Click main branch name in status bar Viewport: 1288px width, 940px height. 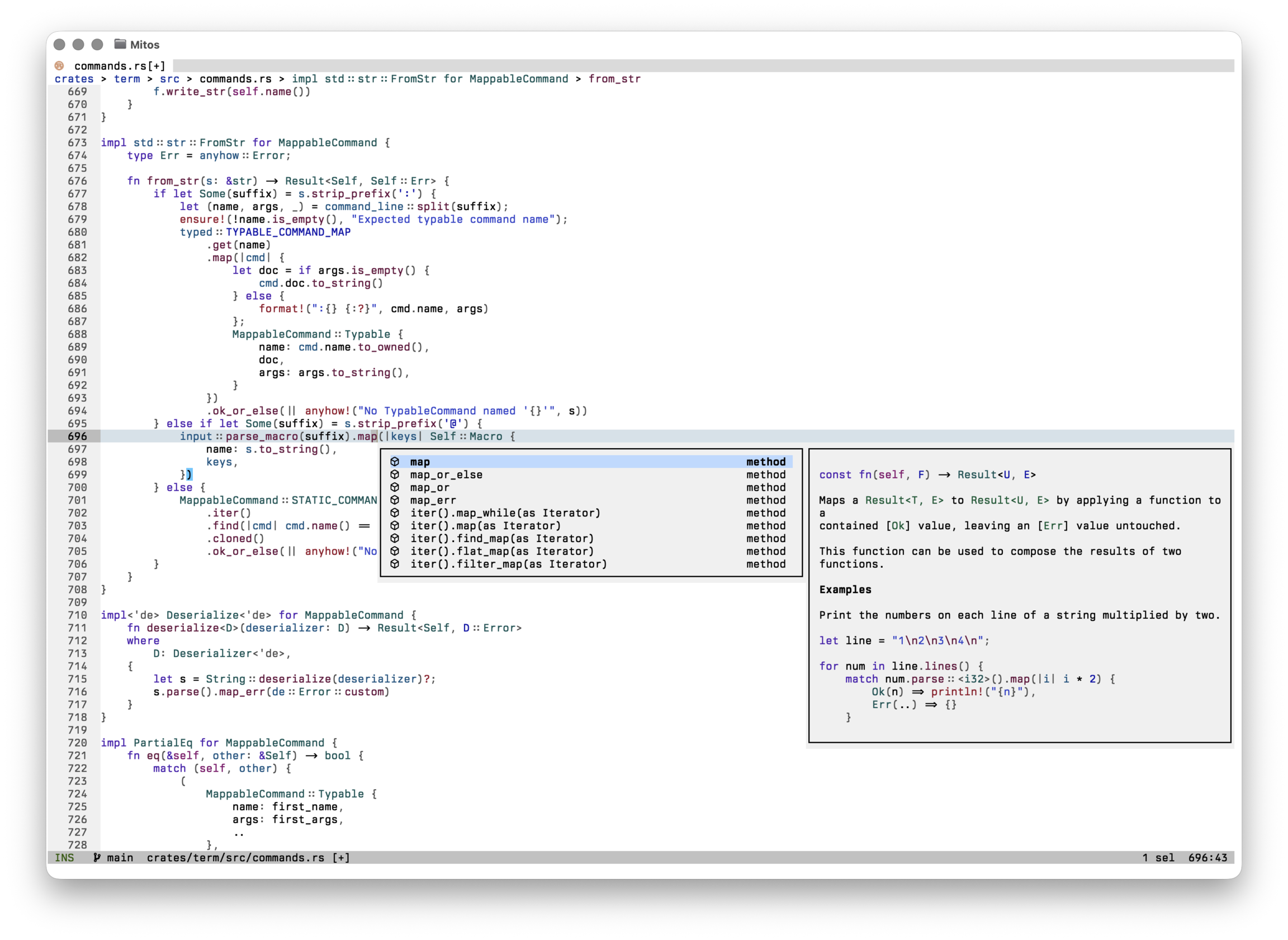click(120, 857)
